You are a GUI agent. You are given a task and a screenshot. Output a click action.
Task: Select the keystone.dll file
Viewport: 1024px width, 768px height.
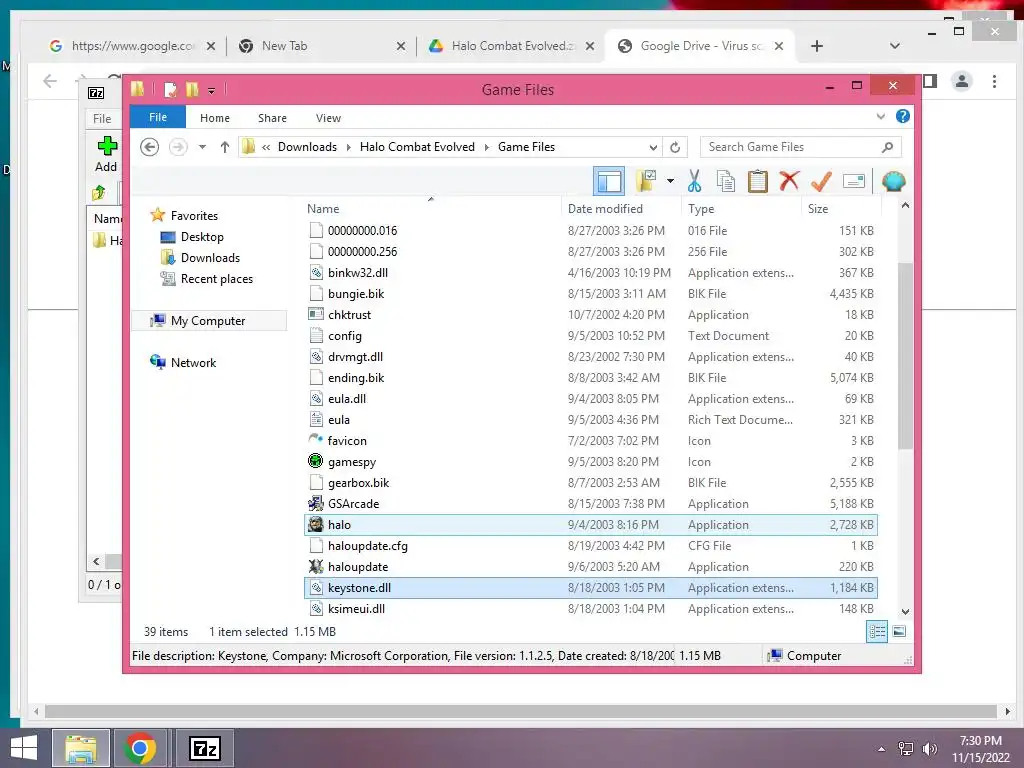[x=590, y=588]
